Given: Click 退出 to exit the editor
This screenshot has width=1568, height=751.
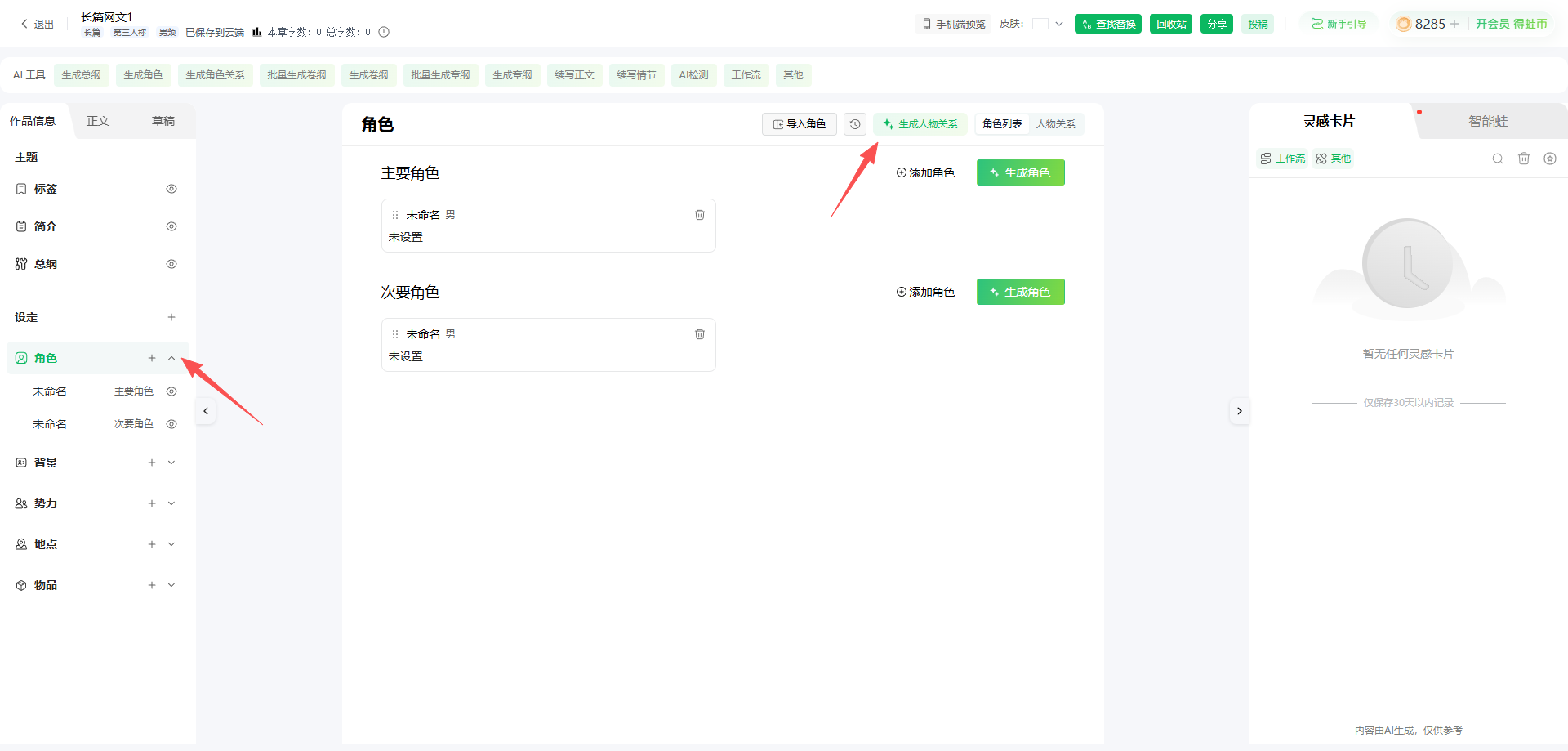Looking at the screenshot, I should tap(37, 25).
